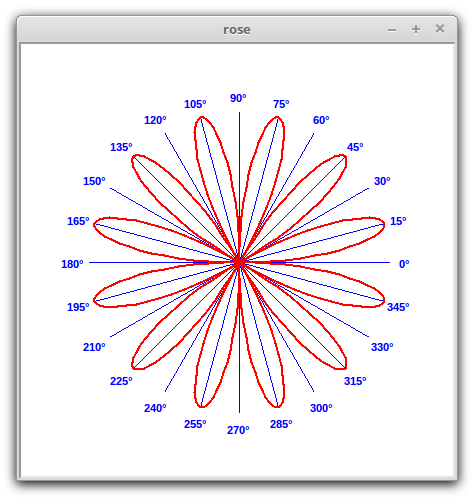Click the 255° angle label
The image size is (472, 497).
click(195, 424)
